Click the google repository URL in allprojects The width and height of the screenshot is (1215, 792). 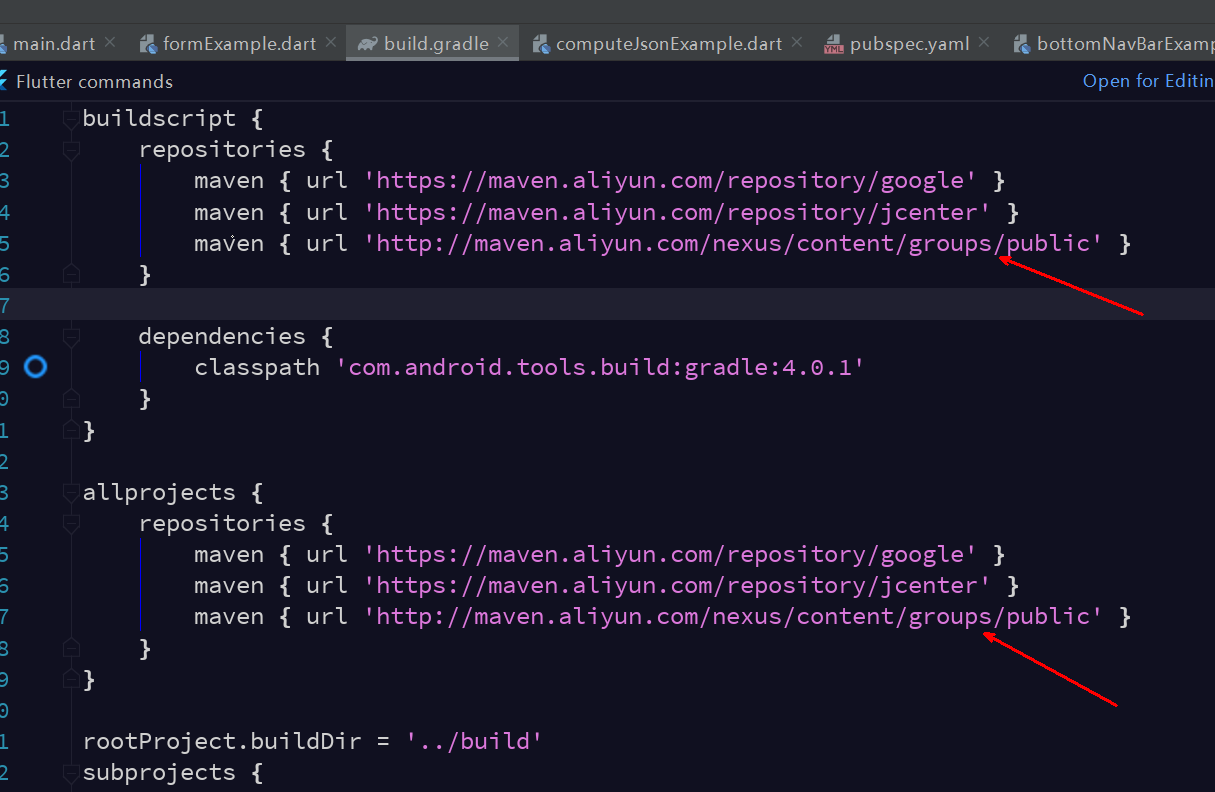click(670, 554)
